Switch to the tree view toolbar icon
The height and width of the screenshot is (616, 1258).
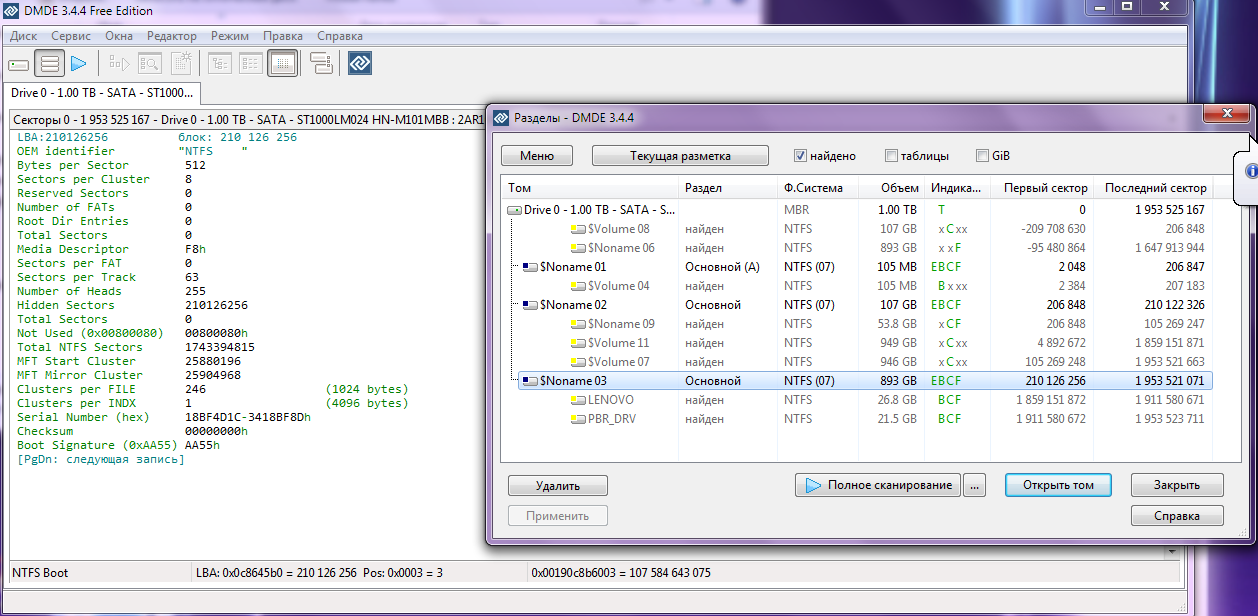click(220, 64)
